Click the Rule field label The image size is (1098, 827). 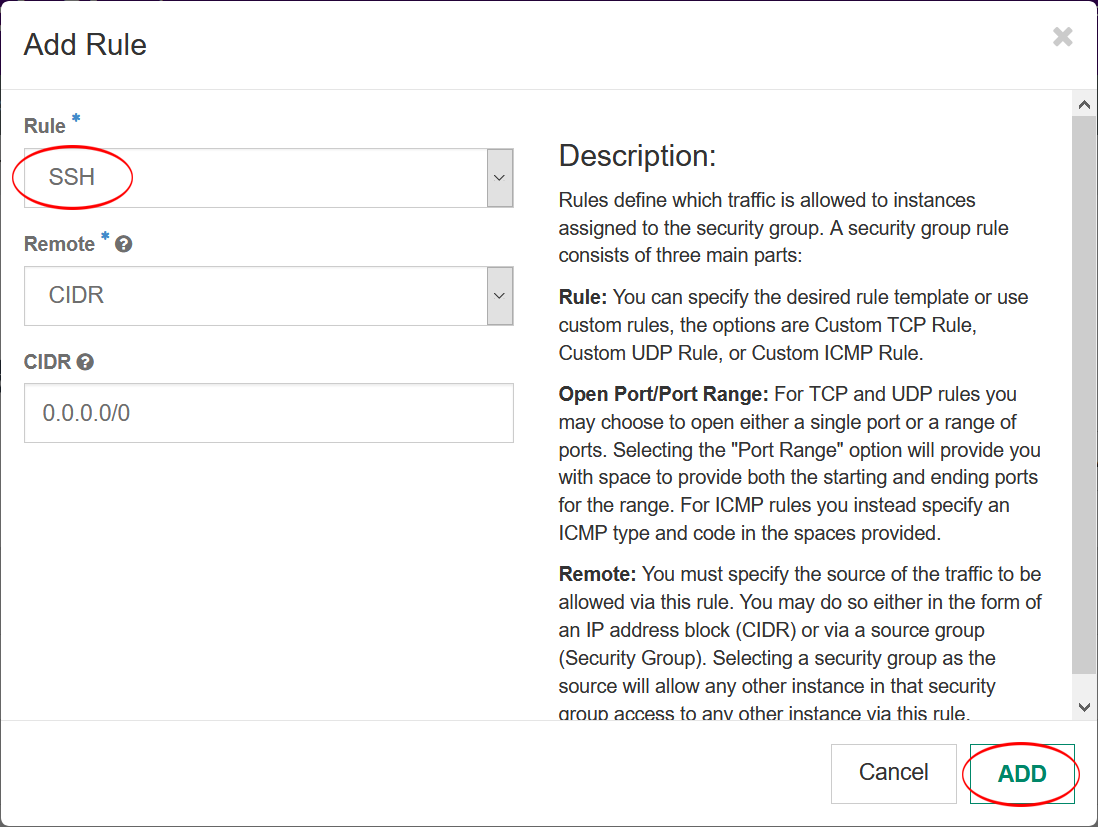click(45, 127)
